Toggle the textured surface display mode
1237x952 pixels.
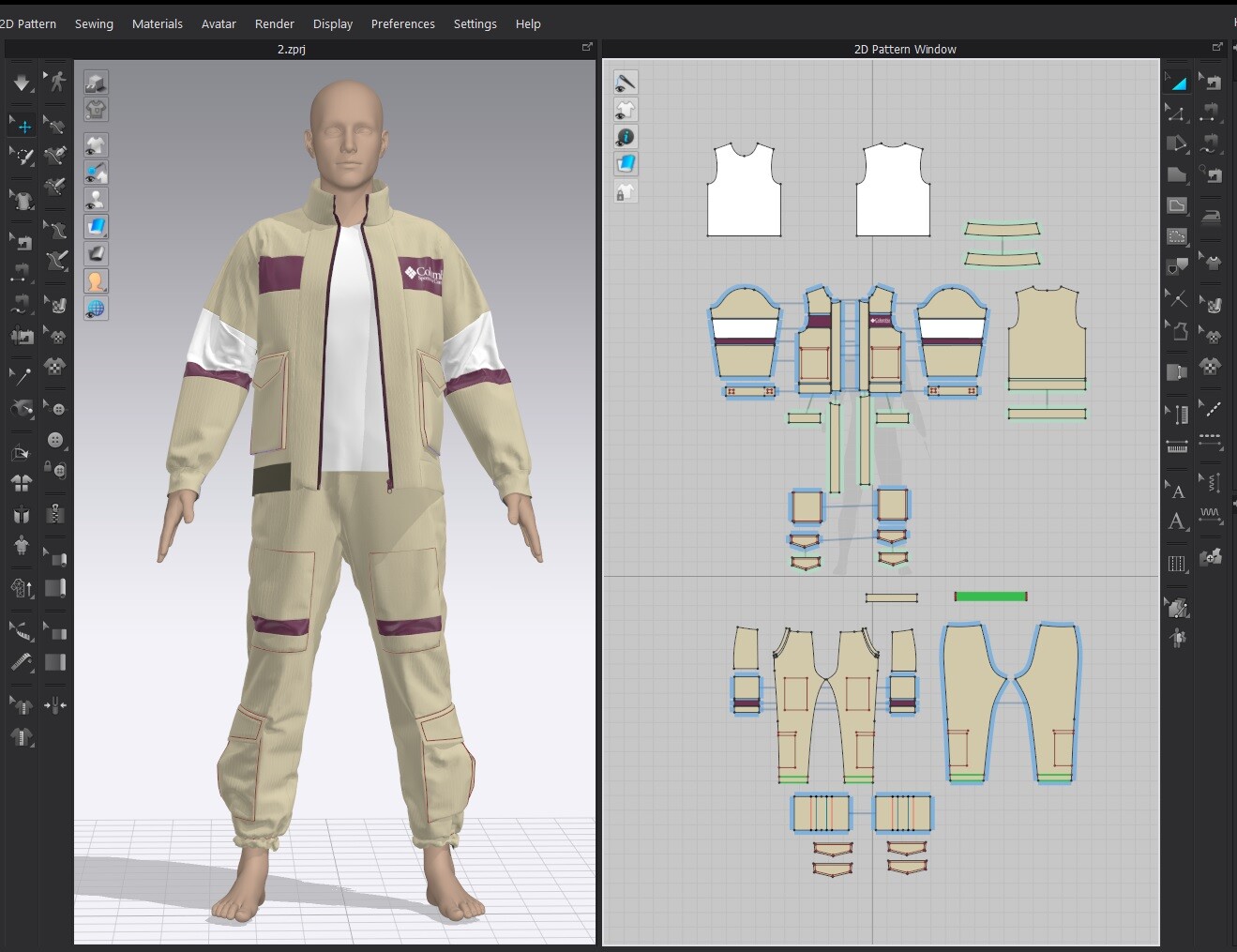click(96, 226)
